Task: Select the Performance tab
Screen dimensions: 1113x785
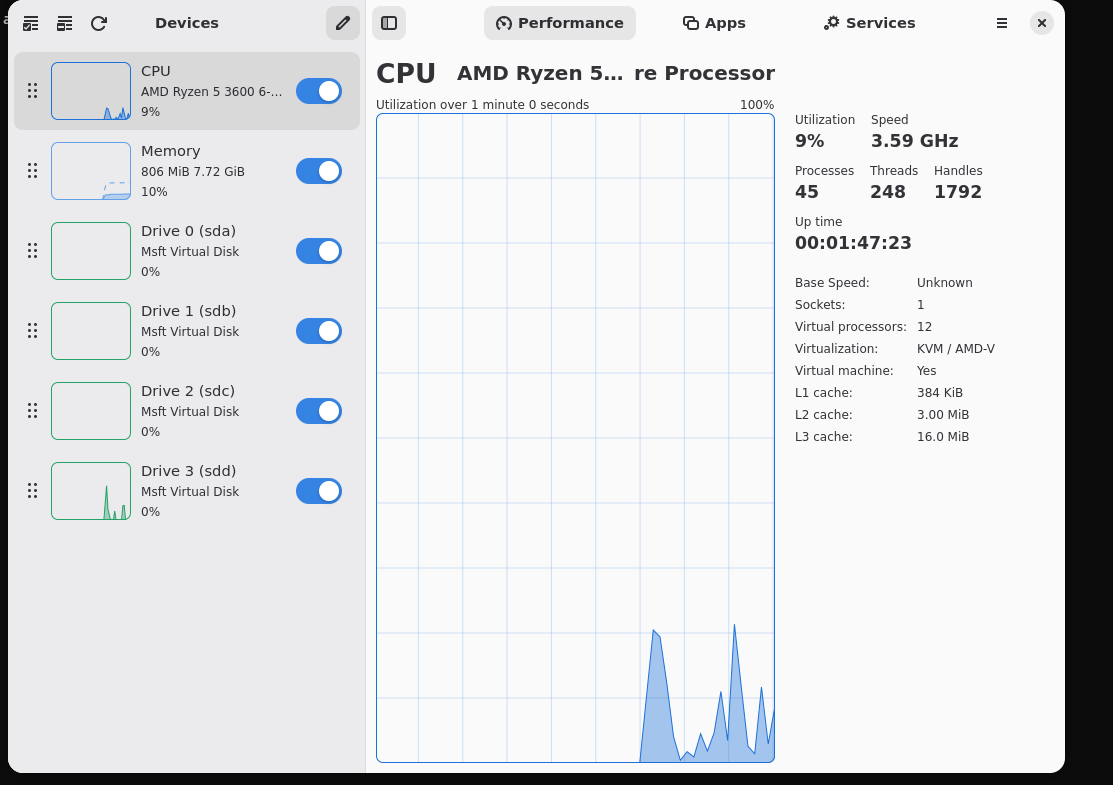Action: click(x=559, y=23)
